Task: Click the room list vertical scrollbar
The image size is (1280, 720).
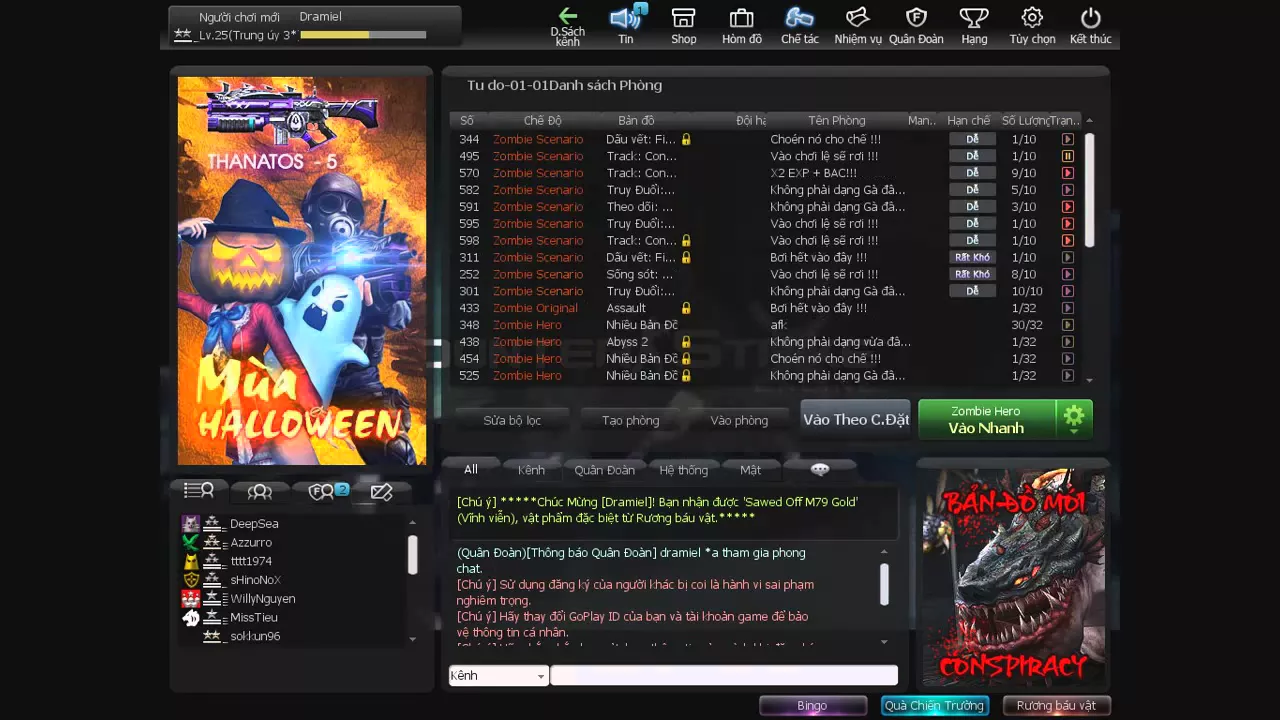Action: [1089, 190]
